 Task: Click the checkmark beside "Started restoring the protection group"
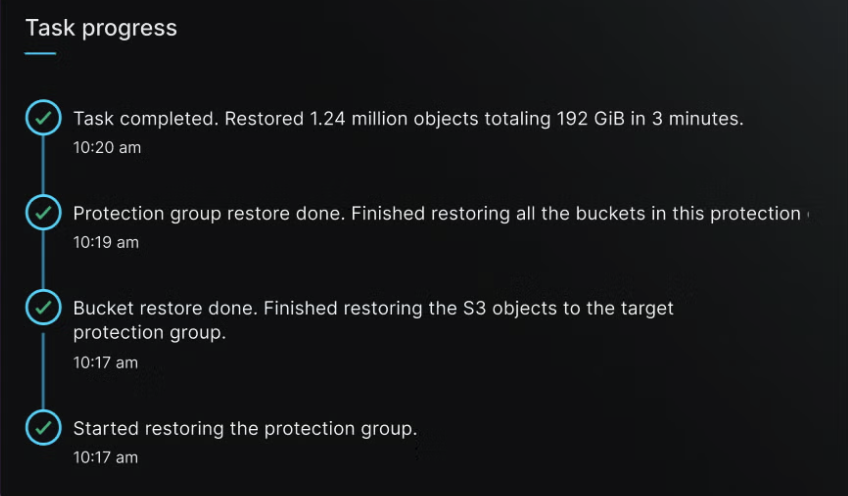click(x=42, y=428)
